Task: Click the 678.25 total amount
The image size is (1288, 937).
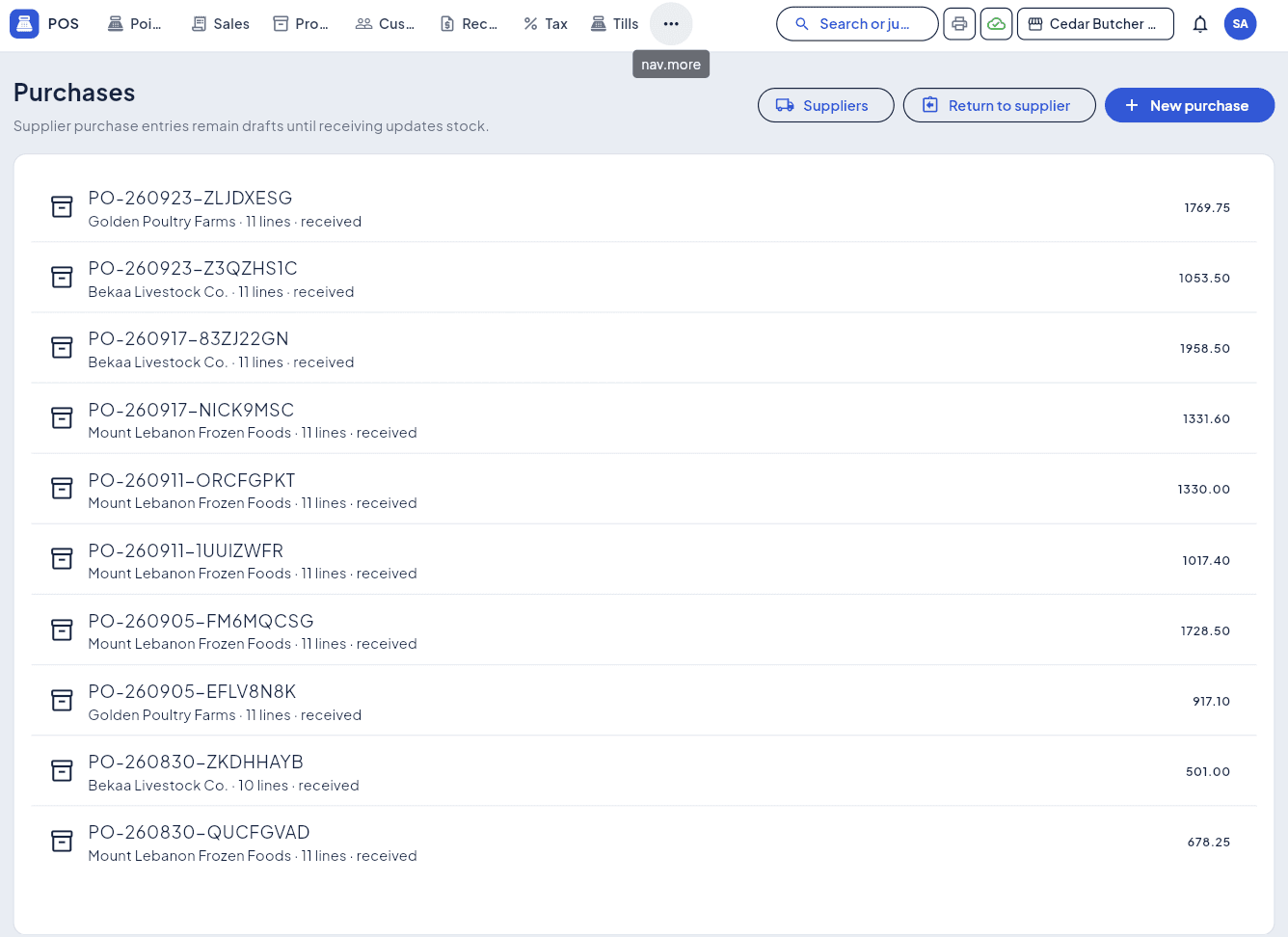Action: tap(1209, 842)
